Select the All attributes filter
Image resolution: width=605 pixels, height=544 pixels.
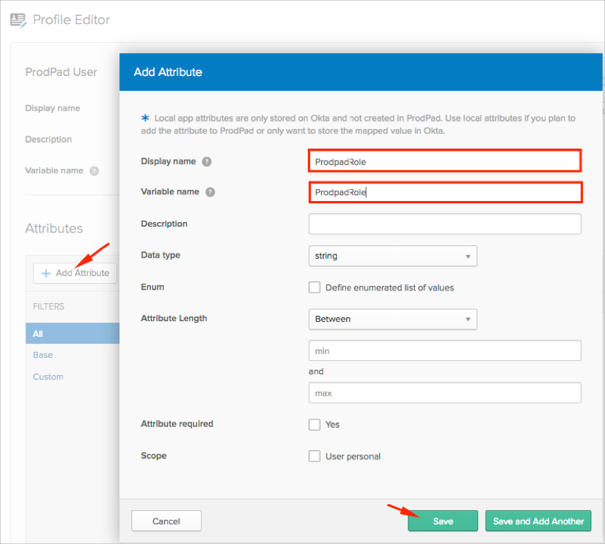pos(36,334)
